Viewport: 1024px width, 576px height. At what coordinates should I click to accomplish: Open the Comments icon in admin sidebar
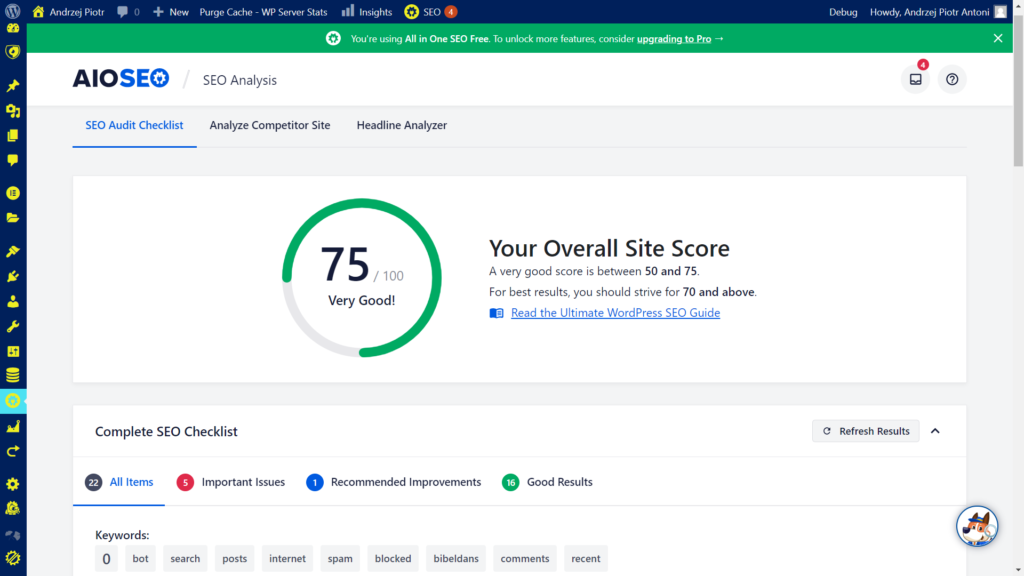(x=12, y=160)
